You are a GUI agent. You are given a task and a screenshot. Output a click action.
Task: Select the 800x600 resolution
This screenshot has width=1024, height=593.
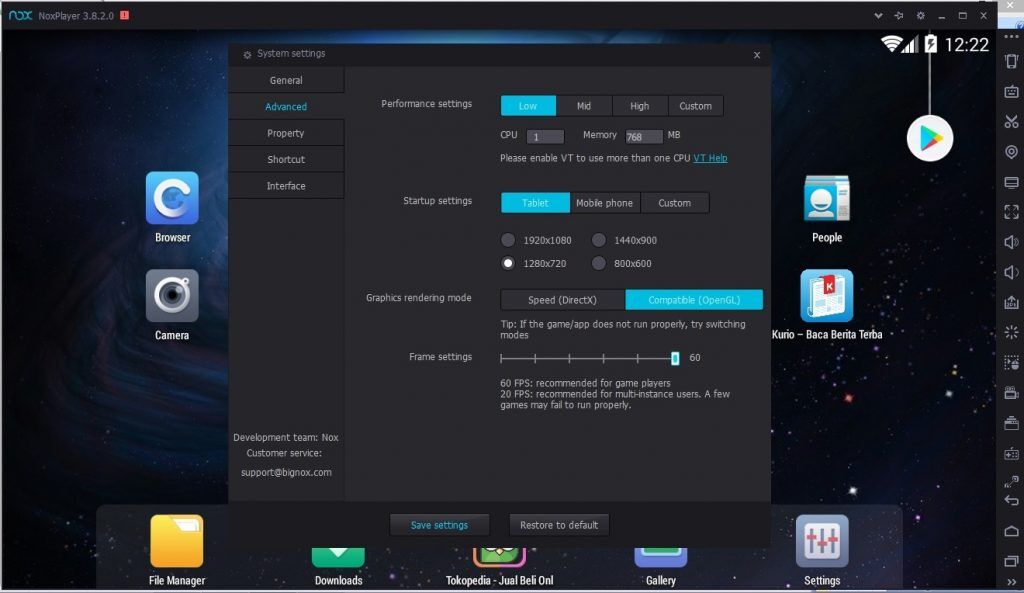click(x=598, y=263)
